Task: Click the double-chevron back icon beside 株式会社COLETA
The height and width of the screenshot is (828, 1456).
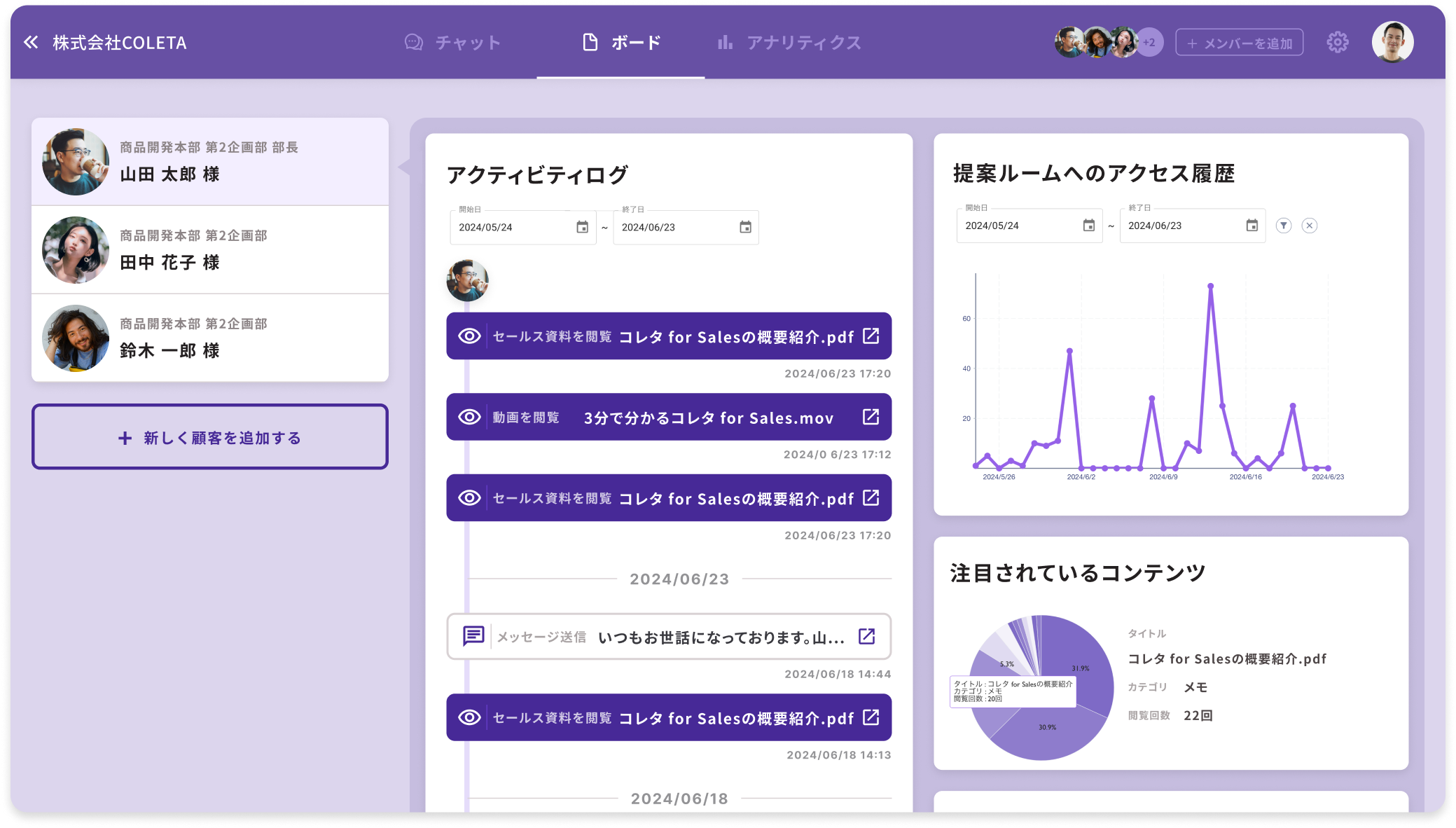Action: (31, 43)
